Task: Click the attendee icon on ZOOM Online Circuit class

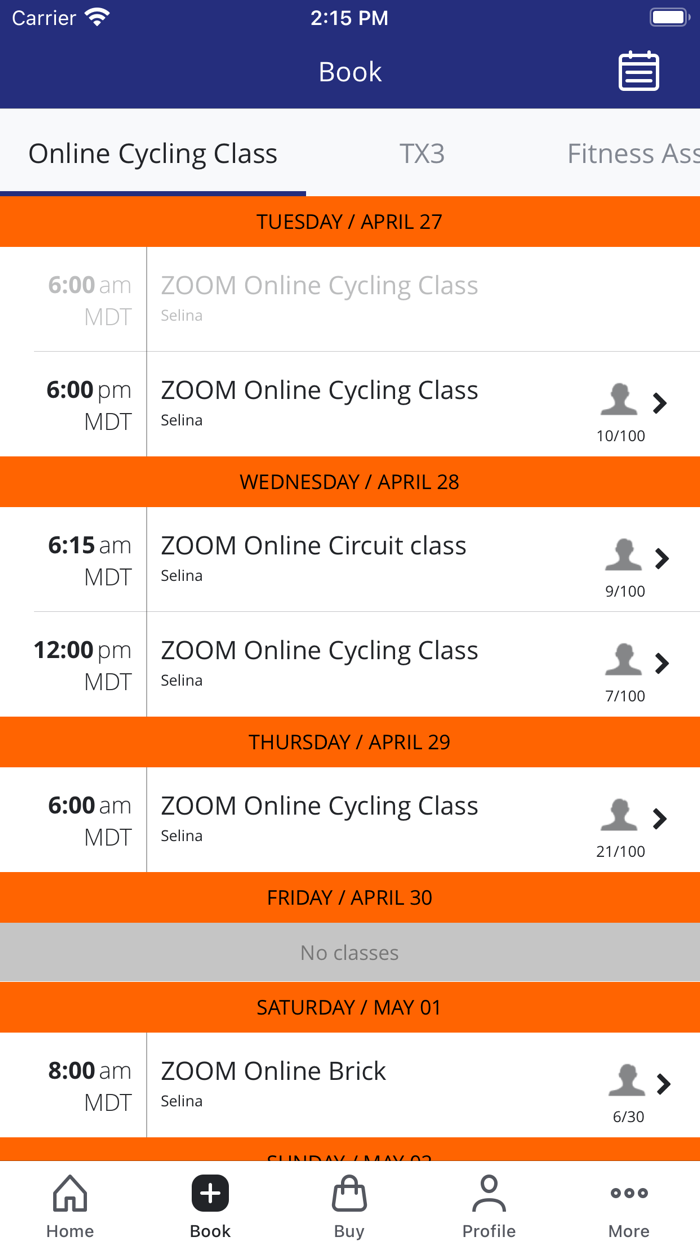Action: point(623,556)
